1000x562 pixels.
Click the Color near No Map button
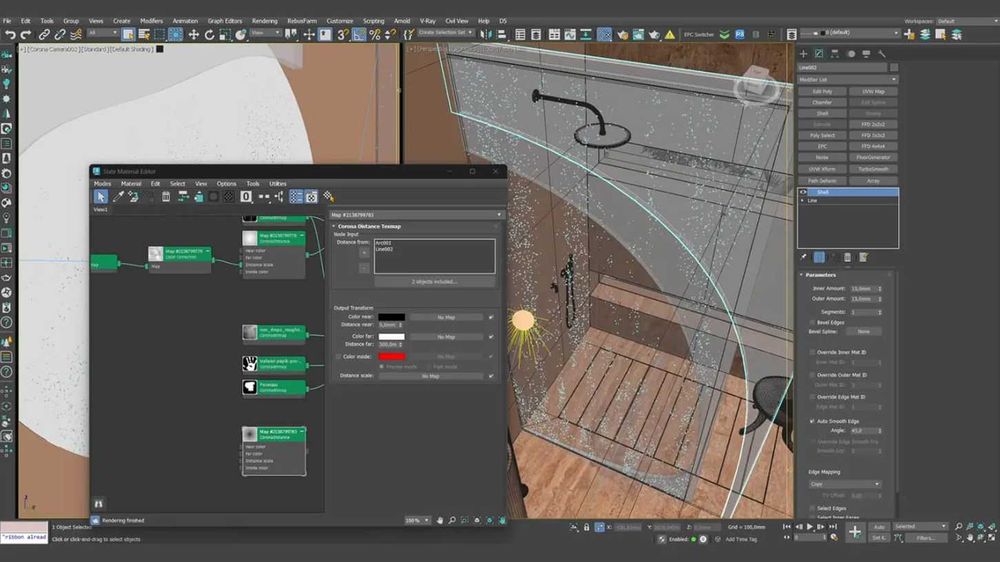pyautogui.click(x=446, y=317)
